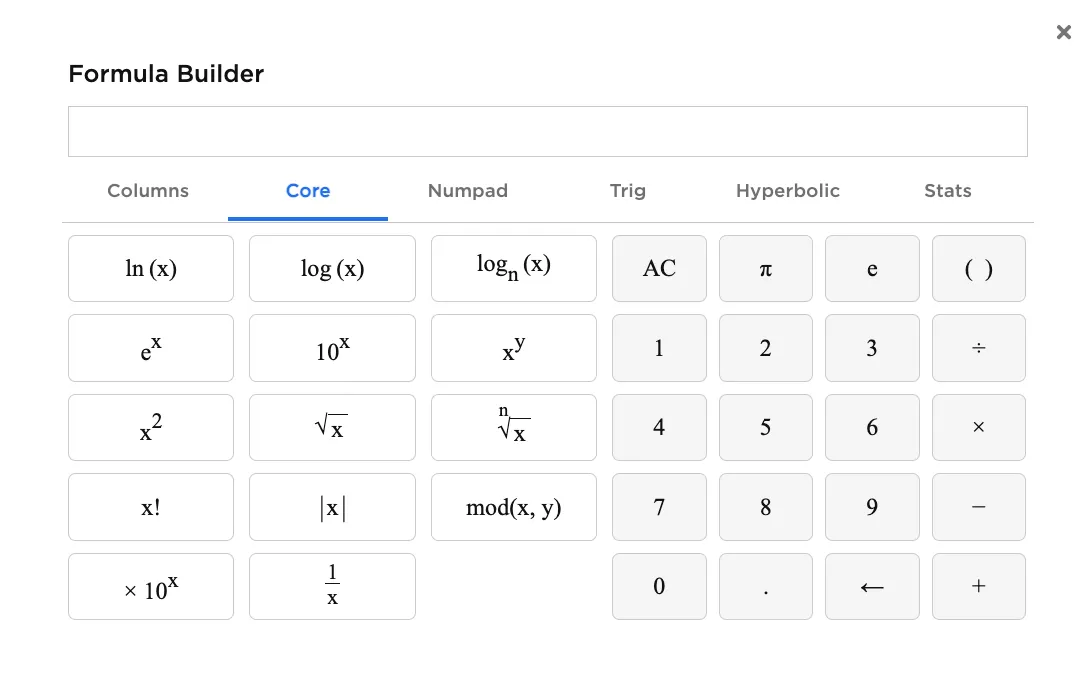Insert Euler's number e

(x=872, y=268)
